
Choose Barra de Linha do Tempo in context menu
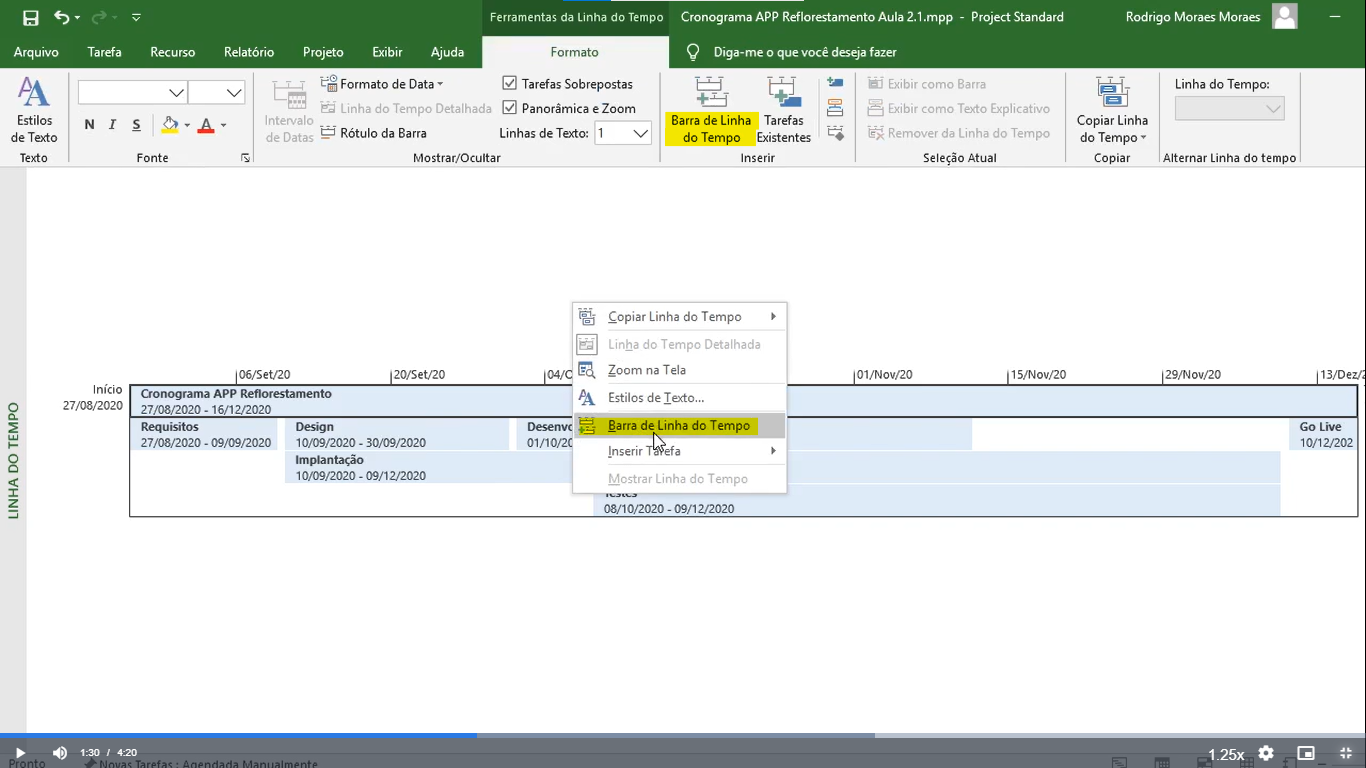coord(679,426)
